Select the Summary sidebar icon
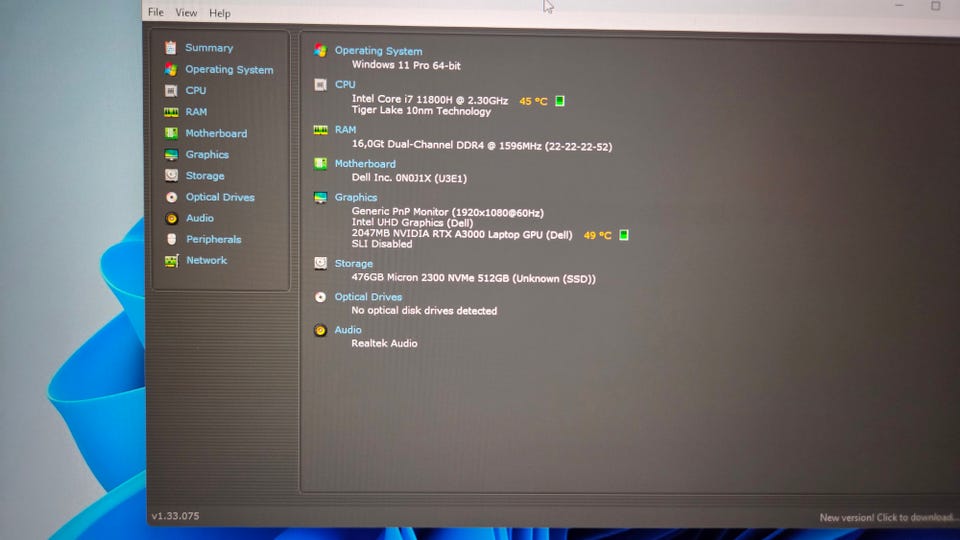The height and width of the screenshot is (540, 960). coord(171,48)
